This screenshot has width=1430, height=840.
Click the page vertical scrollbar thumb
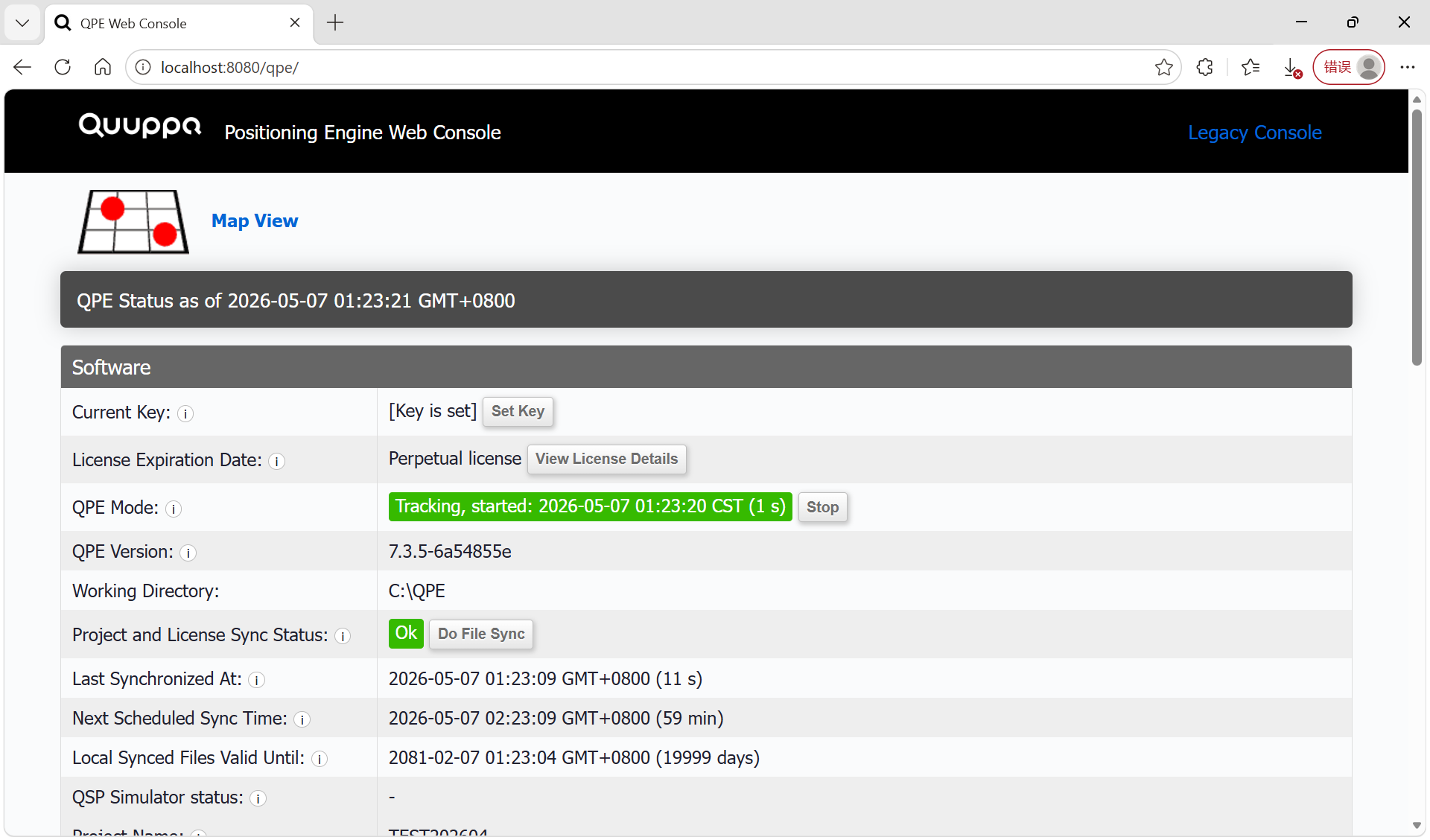[1417, 237]
